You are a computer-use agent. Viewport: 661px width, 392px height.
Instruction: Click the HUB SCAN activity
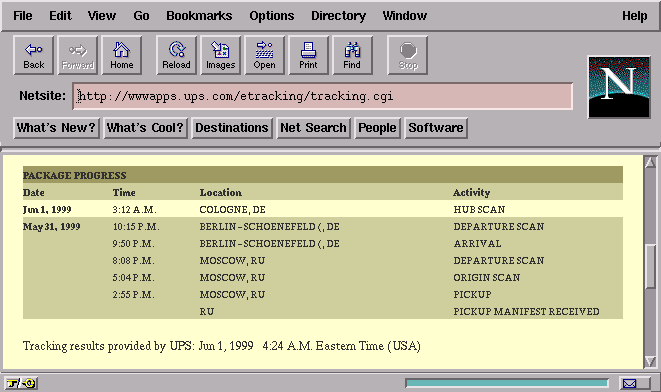(x=479, y=209)
